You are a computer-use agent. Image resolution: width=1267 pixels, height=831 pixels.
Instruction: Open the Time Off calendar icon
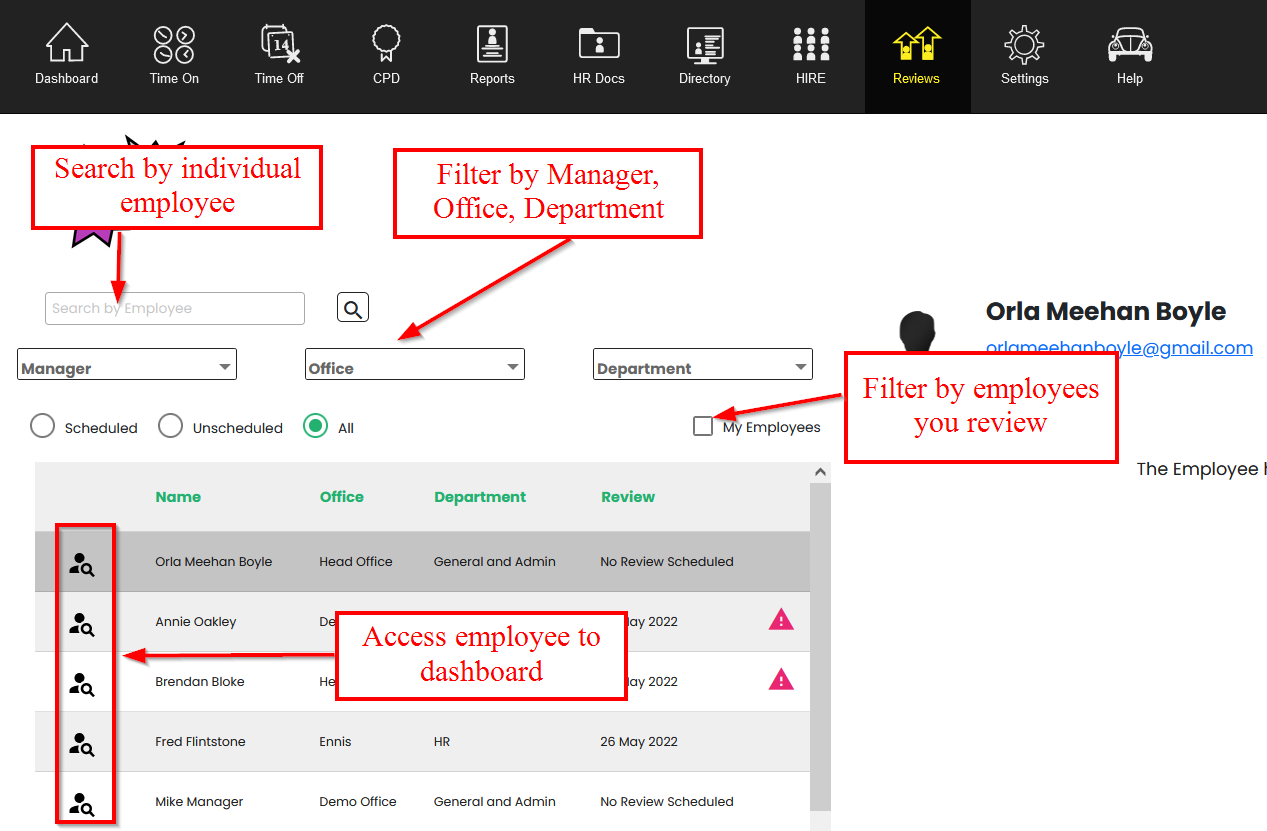279,46
